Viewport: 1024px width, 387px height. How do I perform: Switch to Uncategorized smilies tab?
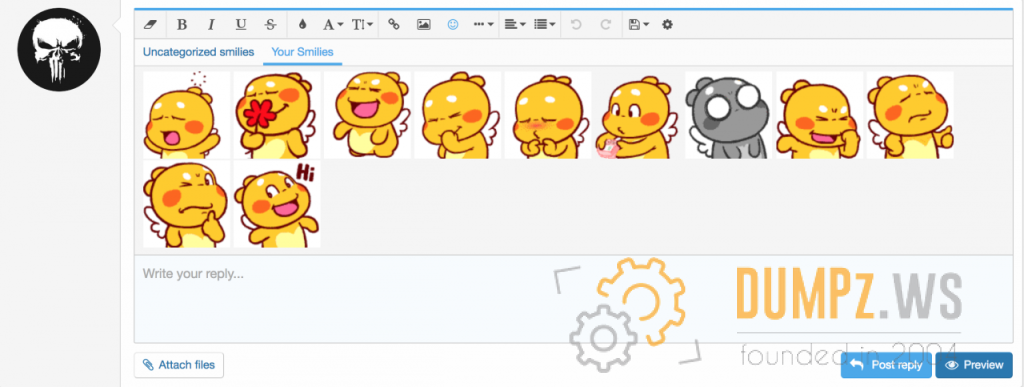[199, 52]
